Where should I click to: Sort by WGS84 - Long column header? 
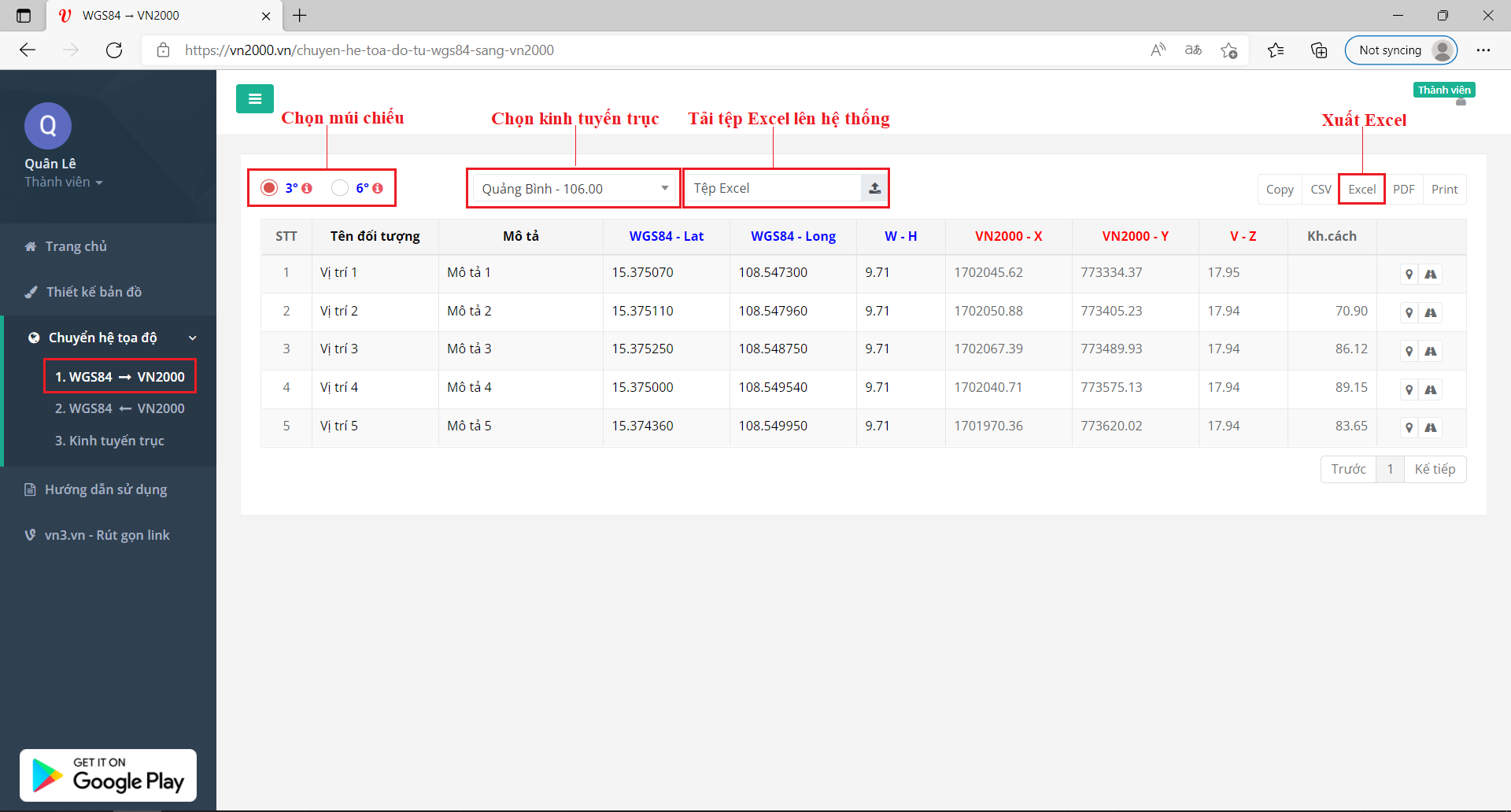[792, 236]
